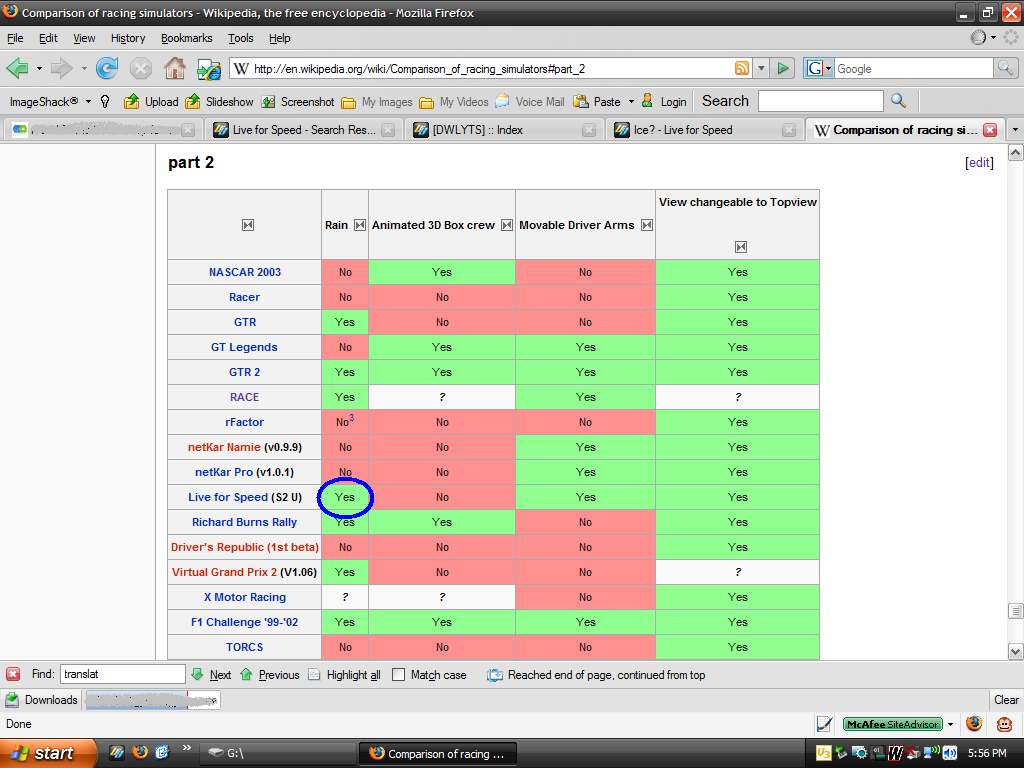Click the McAfee SiteAdvisor status button
The image size is (1024, 768).
(x=893, y=724)
